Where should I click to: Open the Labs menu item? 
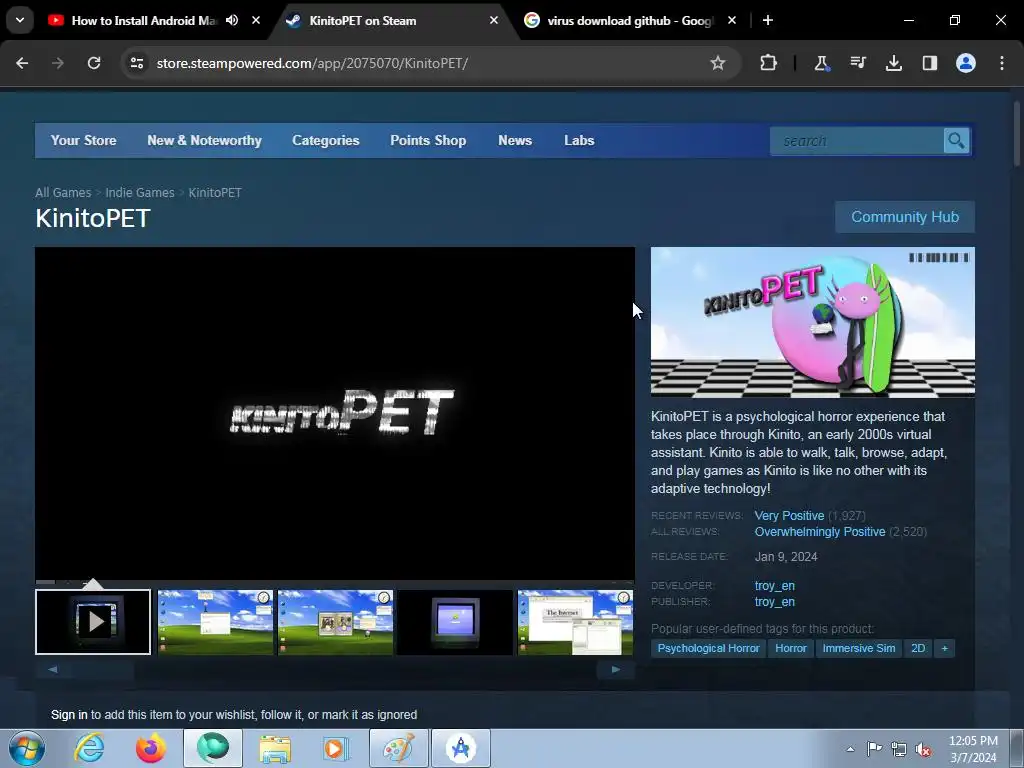click(579, 140)
